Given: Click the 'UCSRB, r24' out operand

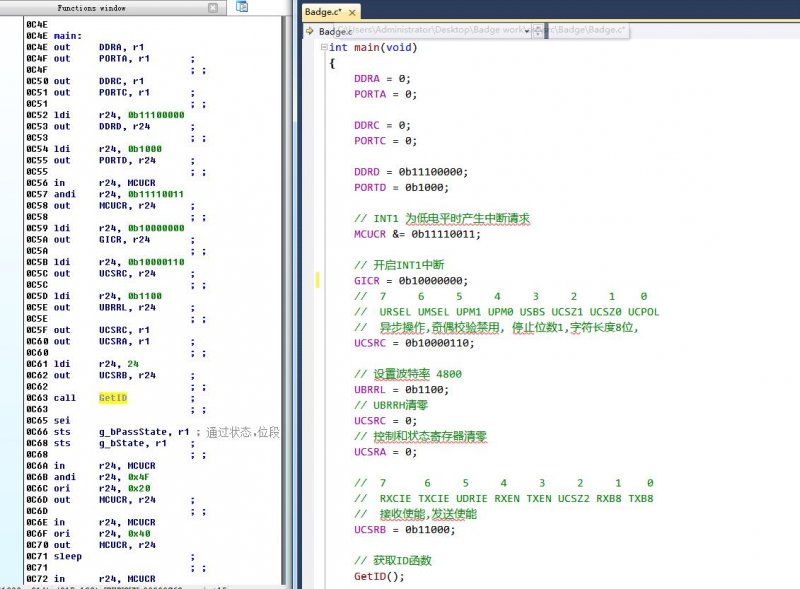Looking at the screenshot, I should coord(127,375).
